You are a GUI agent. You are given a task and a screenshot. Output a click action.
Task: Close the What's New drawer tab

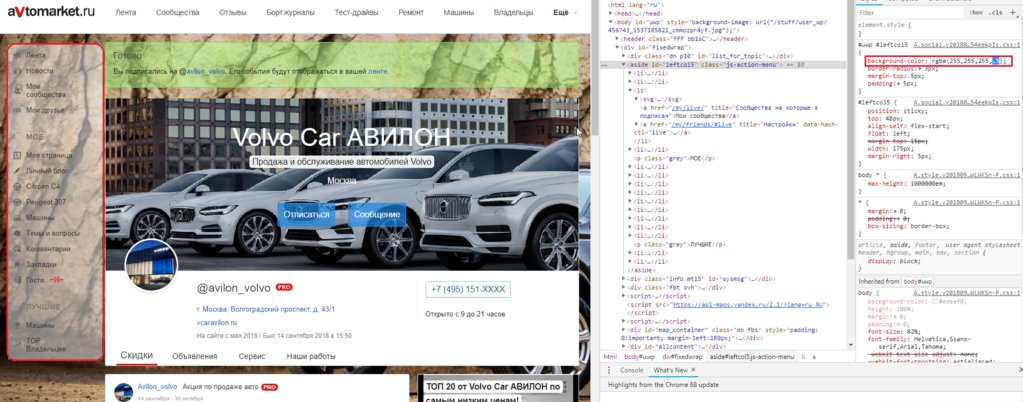694,370
